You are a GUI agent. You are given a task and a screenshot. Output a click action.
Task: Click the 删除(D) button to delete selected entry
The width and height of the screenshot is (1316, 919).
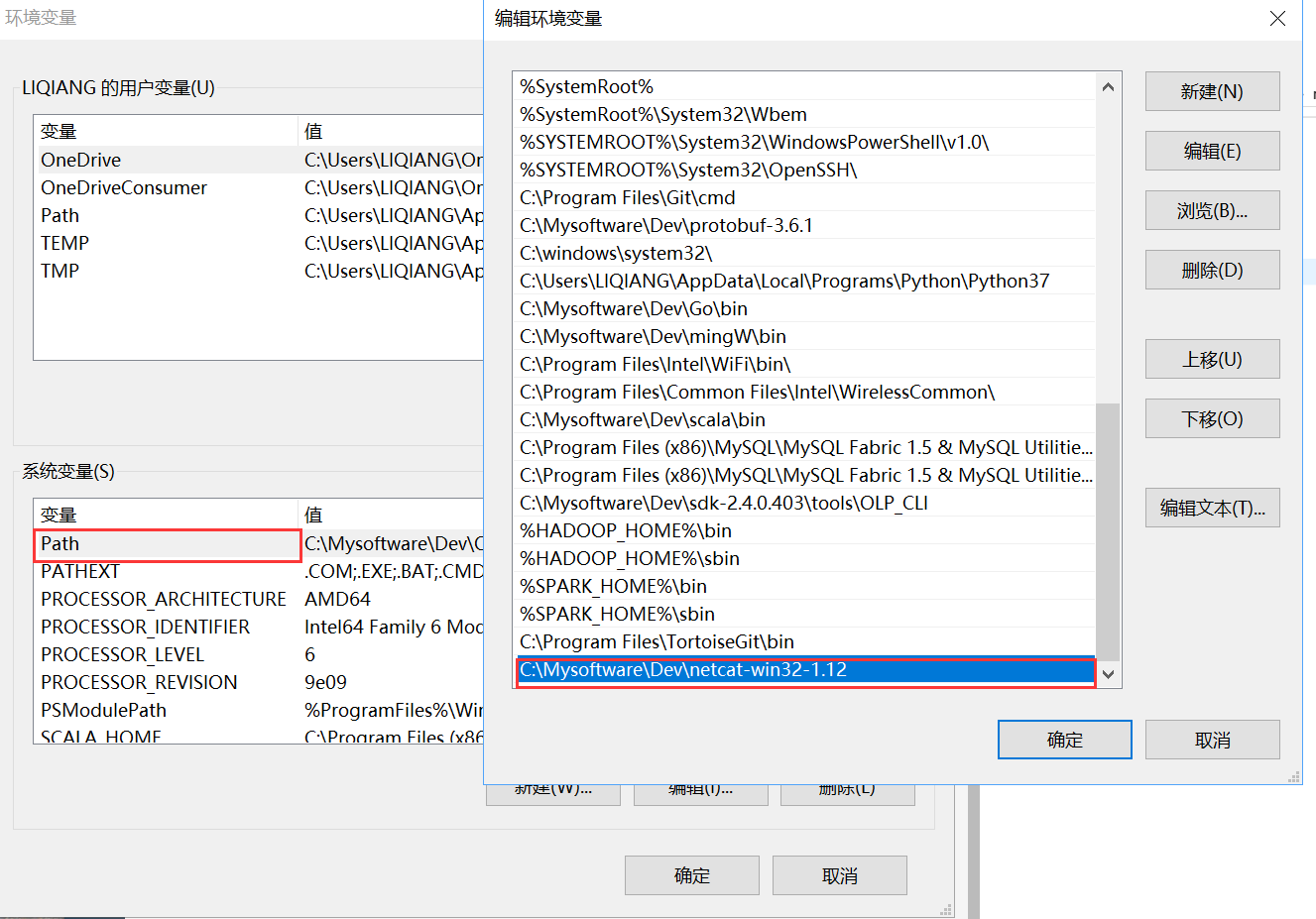(1212, 270)
